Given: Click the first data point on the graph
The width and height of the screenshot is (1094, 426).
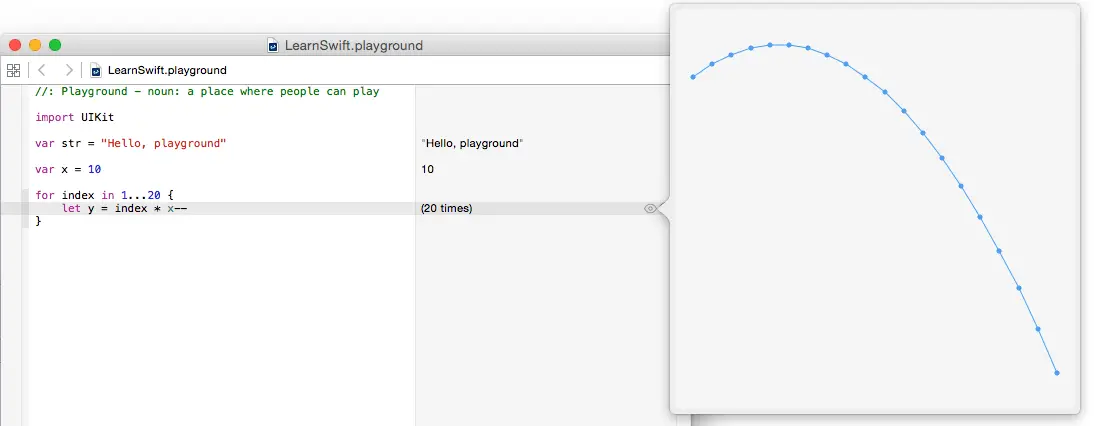Looking at the screenshot, I should pyautogui.click(x=693, y=77).
